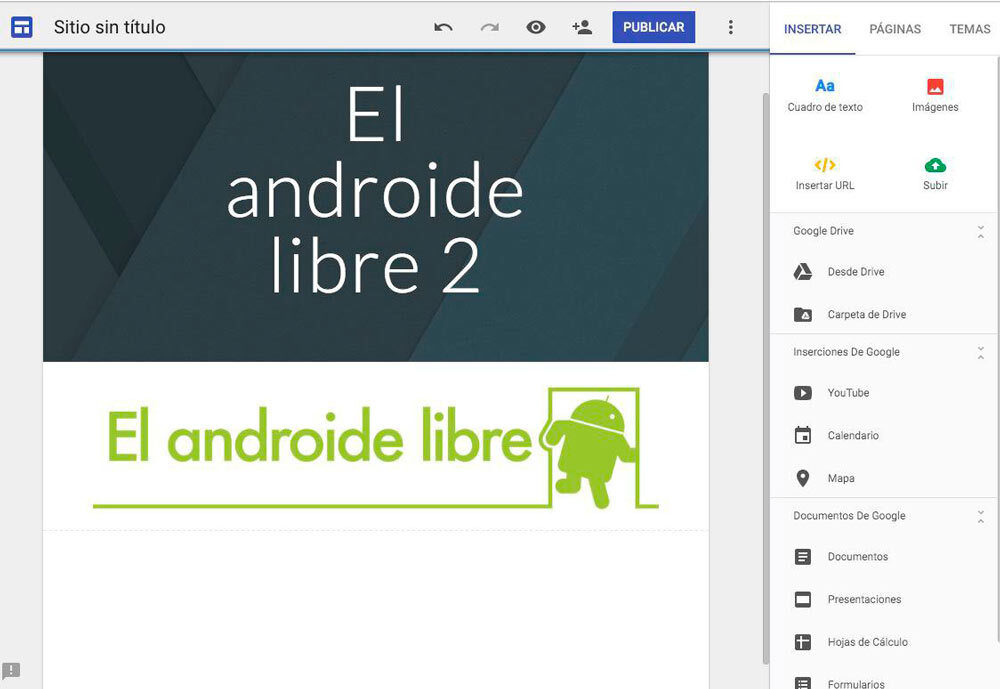The image size is (1000, 689).
Task: Choose the Imágenes insert option
Action: coord(935,95)
